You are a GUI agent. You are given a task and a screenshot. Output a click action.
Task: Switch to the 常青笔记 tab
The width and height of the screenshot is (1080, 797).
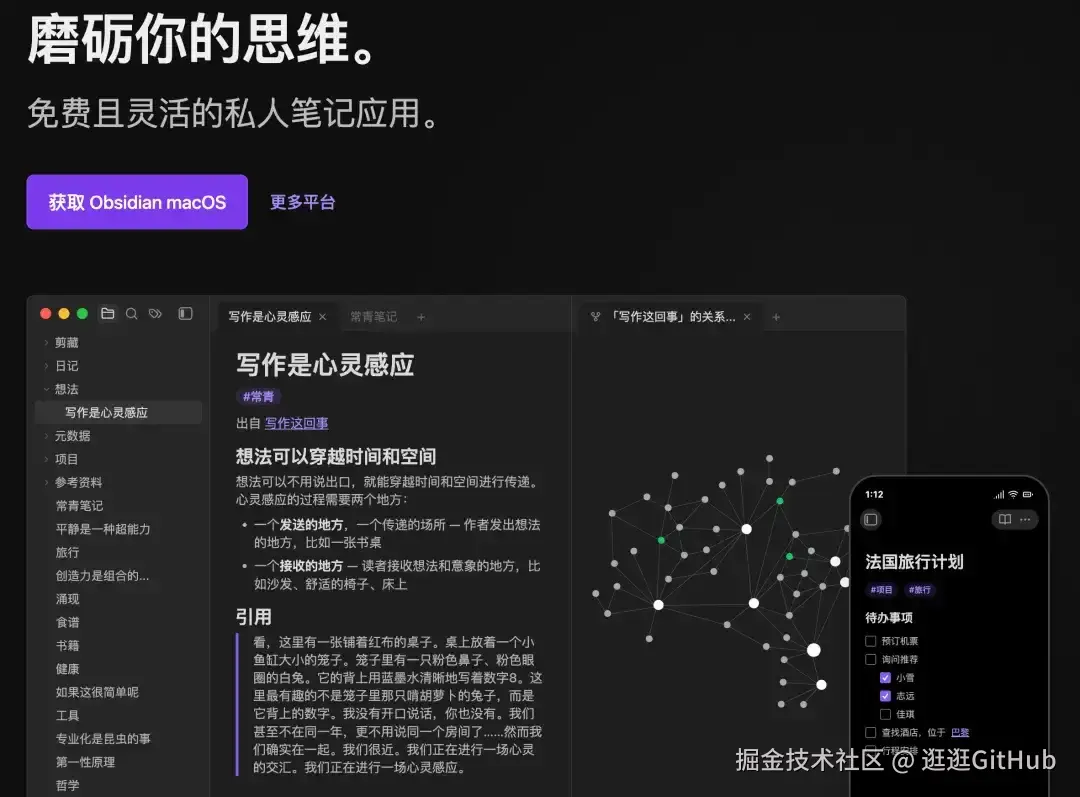pos(373,317)
